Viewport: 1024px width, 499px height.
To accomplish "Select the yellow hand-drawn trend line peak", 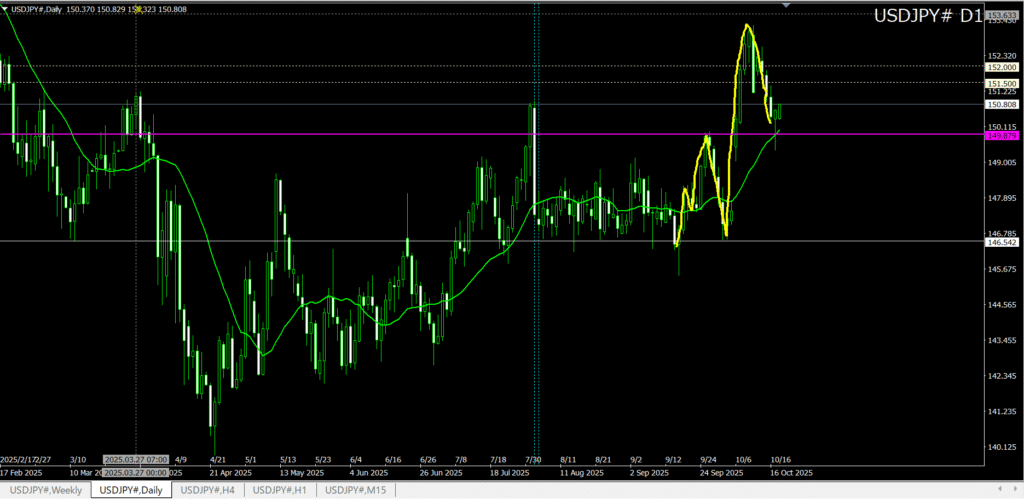I will (x=746, y=25).
